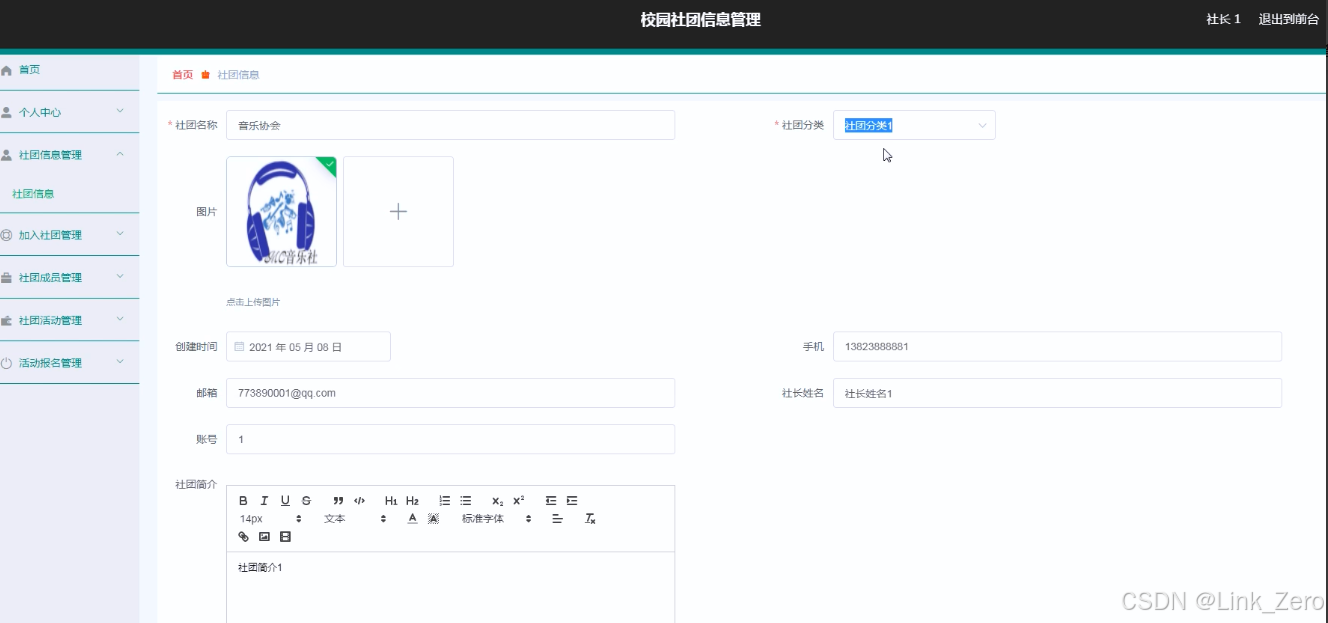The height and width of the screenshot is (623, 1328).
Task: Insert a video in the editor
Action: (285, 537)
